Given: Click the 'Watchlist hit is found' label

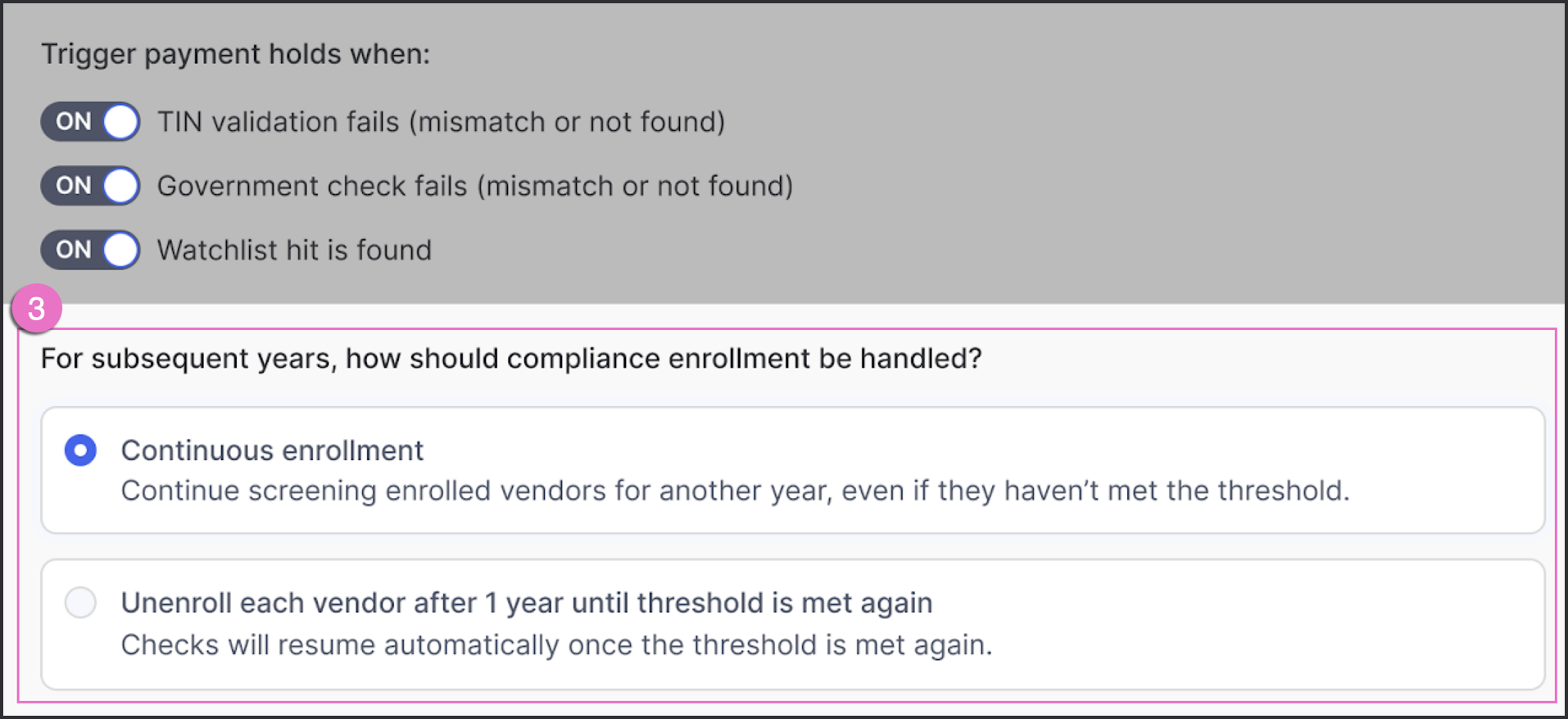Looking at the screenshot, I should tap(294, 250).
